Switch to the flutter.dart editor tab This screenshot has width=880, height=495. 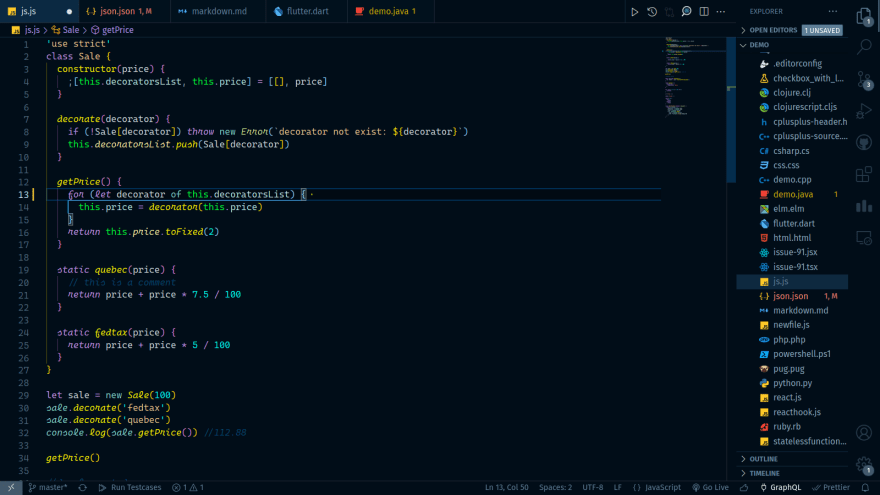(x=307, y=11)
